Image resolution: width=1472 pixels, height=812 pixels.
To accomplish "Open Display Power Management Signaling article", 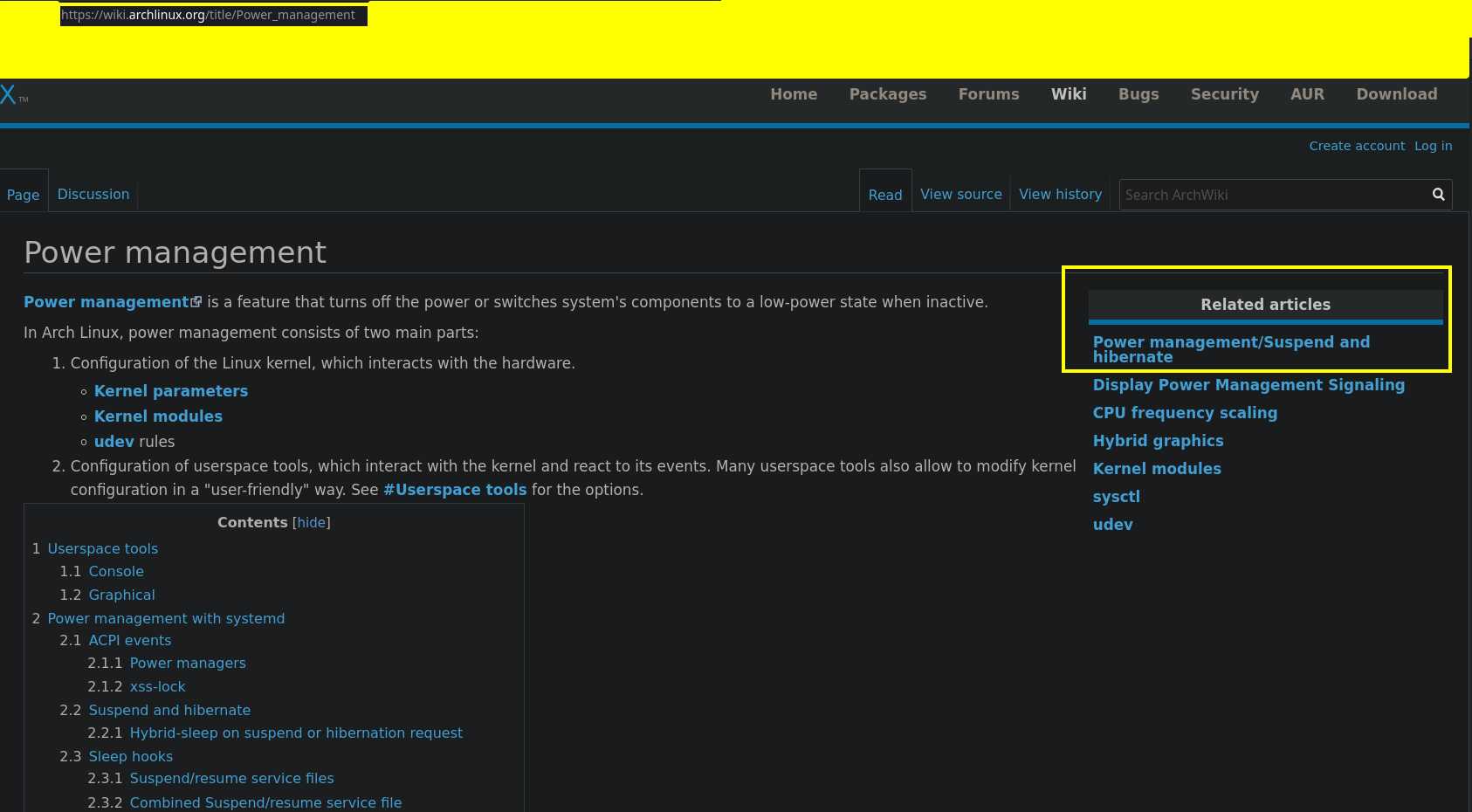I will [1248, 385].
